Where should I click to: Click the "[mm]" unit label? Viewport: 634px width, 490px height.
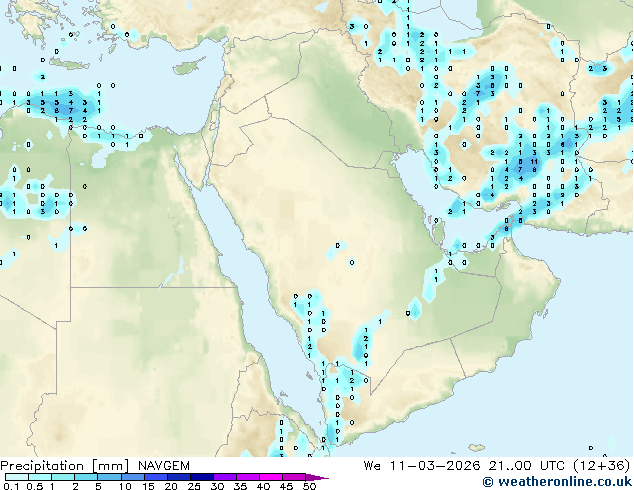coord(110,466)
